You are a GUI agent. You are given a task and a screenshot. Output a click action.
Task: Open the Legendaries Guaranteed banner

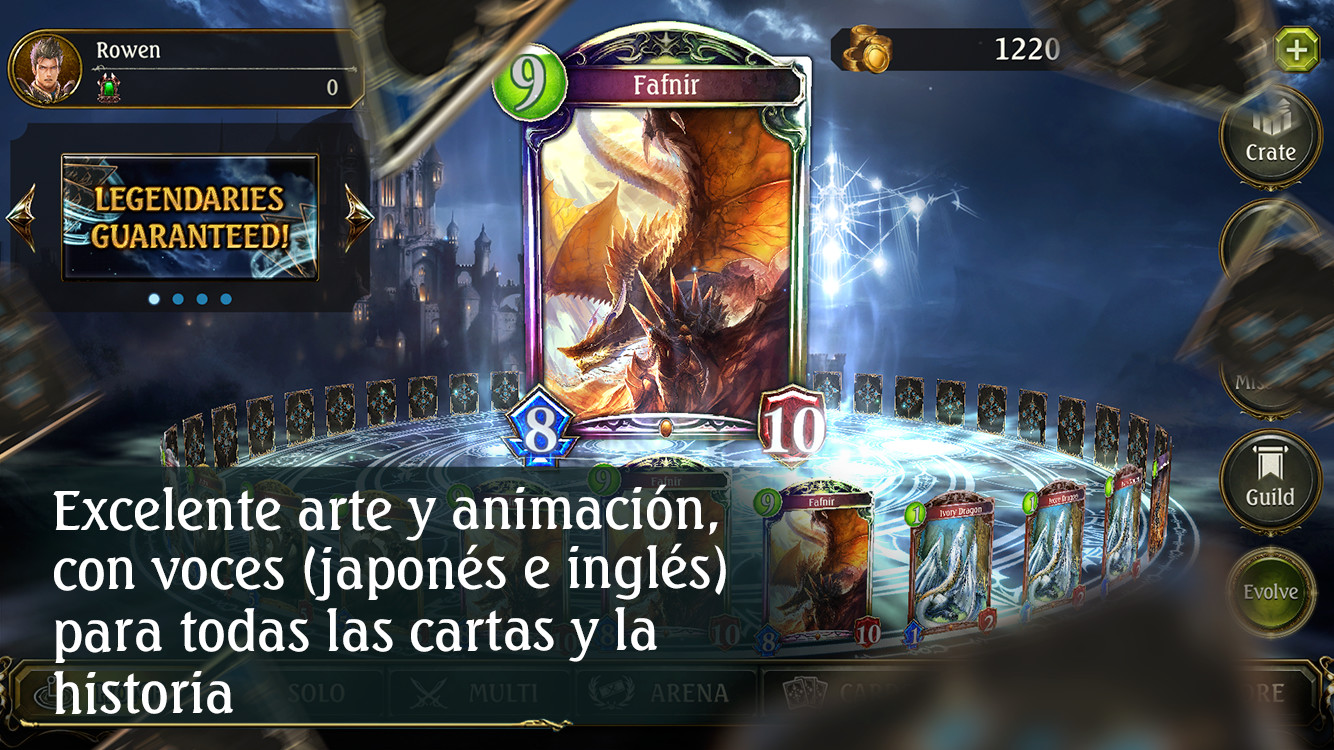(190, 217)
